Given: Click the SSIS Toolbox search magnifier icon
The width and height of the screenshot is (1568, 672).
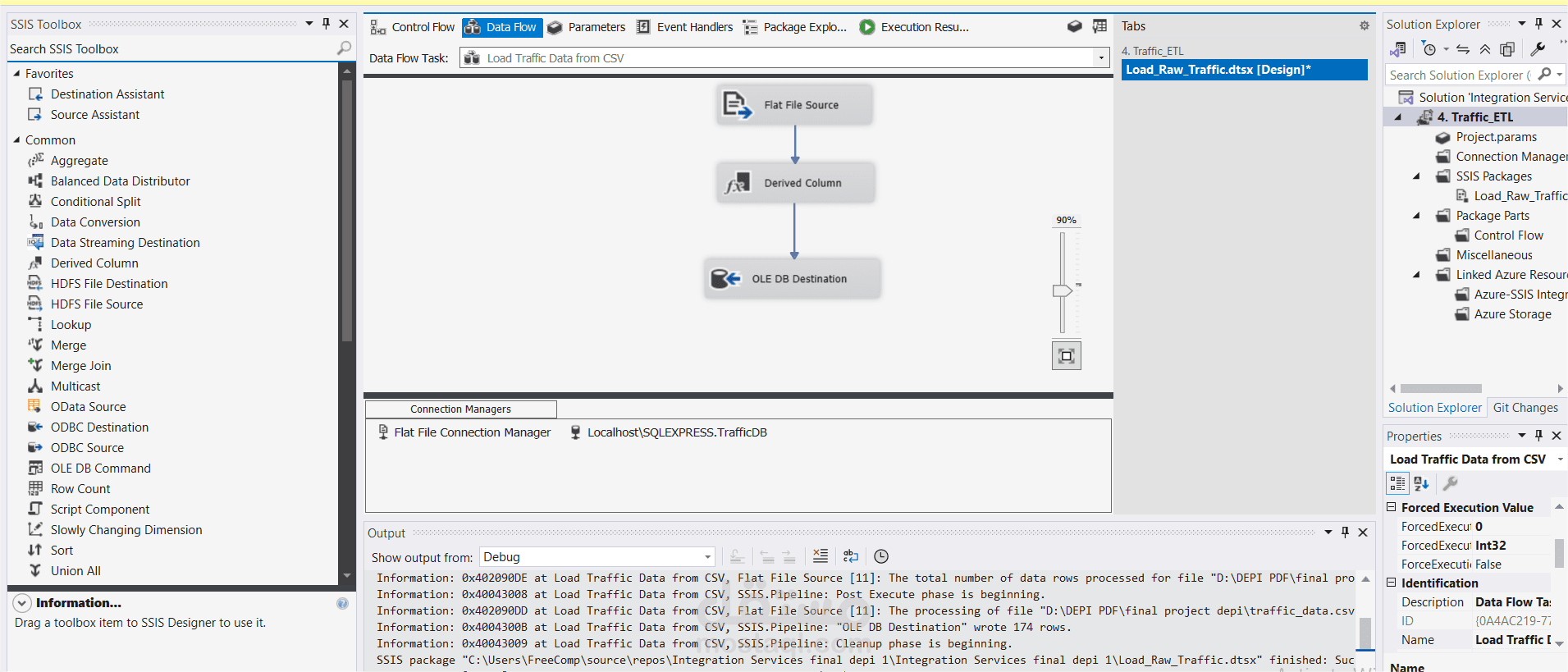Looking at the screenshot, I should click(344, 49).
